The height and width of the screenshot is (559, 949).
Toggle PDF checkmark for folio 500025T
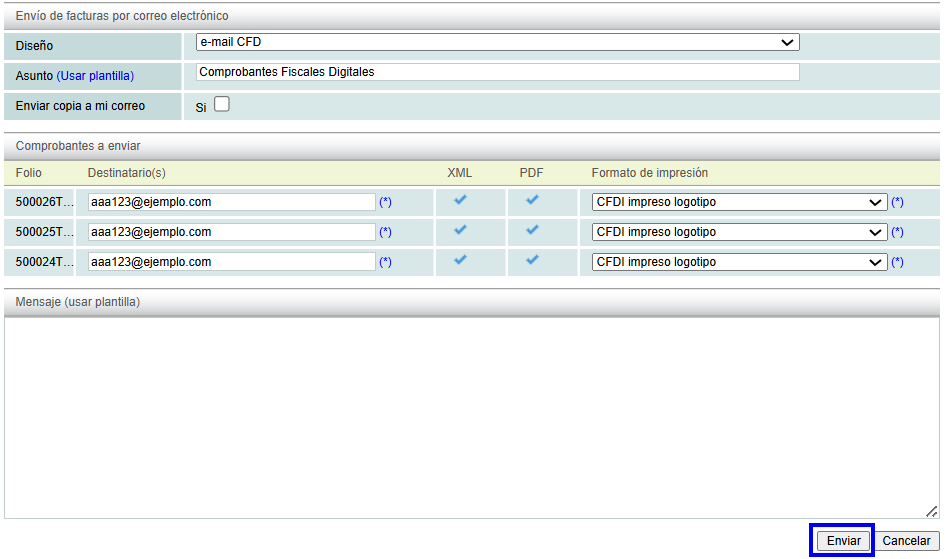[x=532, y=230]
